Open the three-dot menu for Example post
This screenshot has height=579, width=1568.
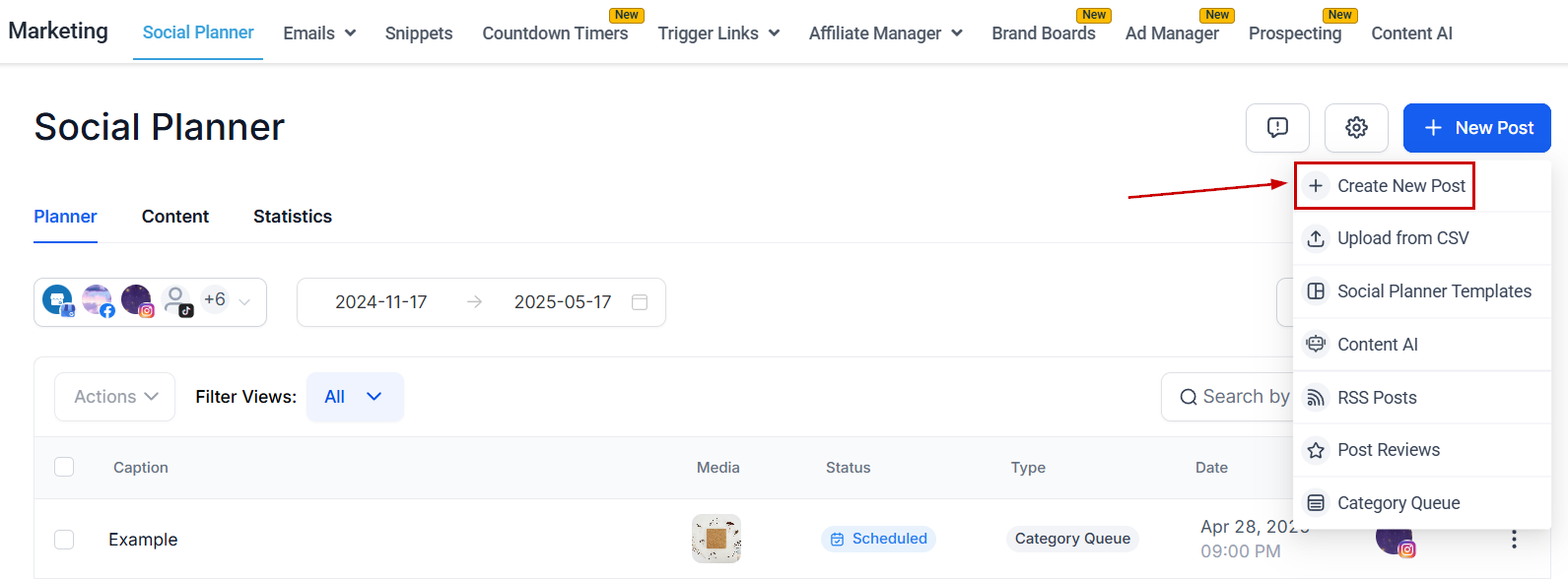[1514, 540]
